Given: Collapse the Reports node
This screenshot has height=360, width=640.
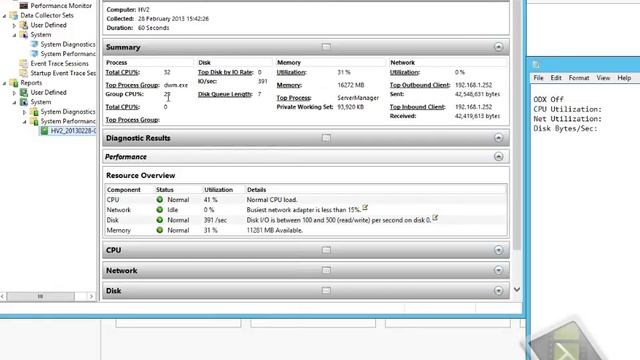Looking at the screenshot, I should click(x=4, y=83).
